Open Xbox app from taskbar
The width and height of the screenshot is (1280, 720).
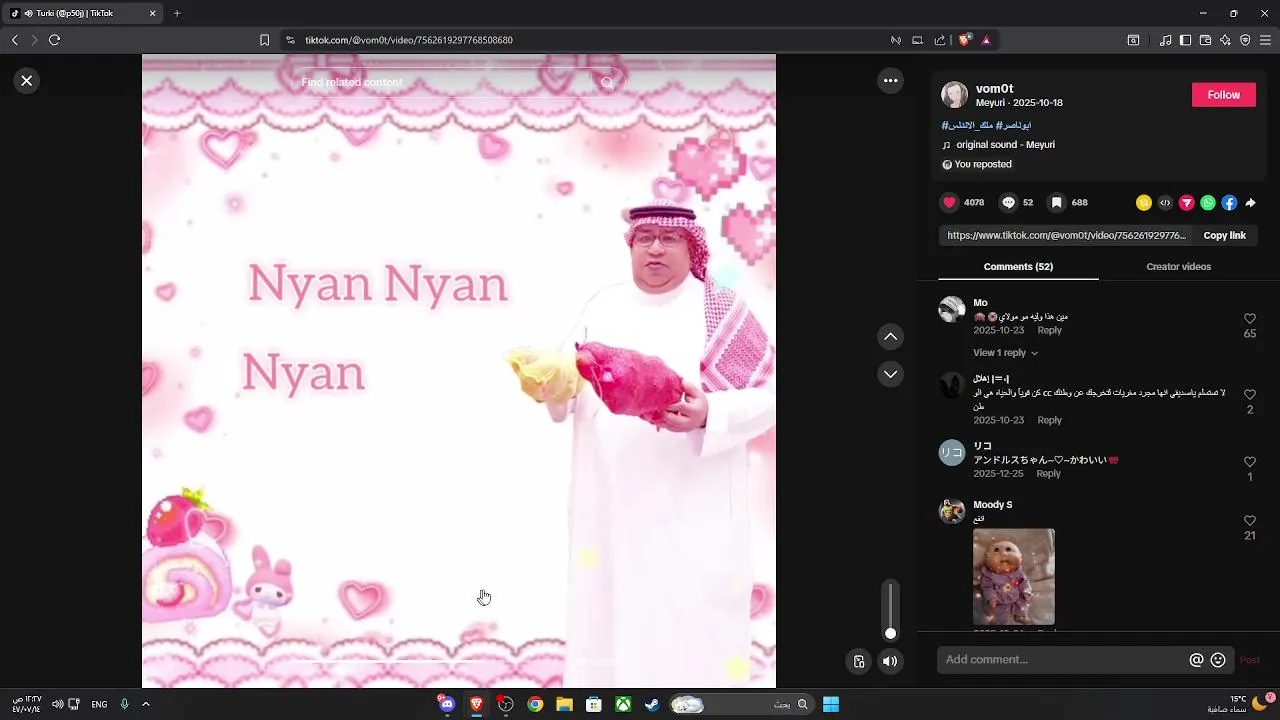[x=623, y=705]
